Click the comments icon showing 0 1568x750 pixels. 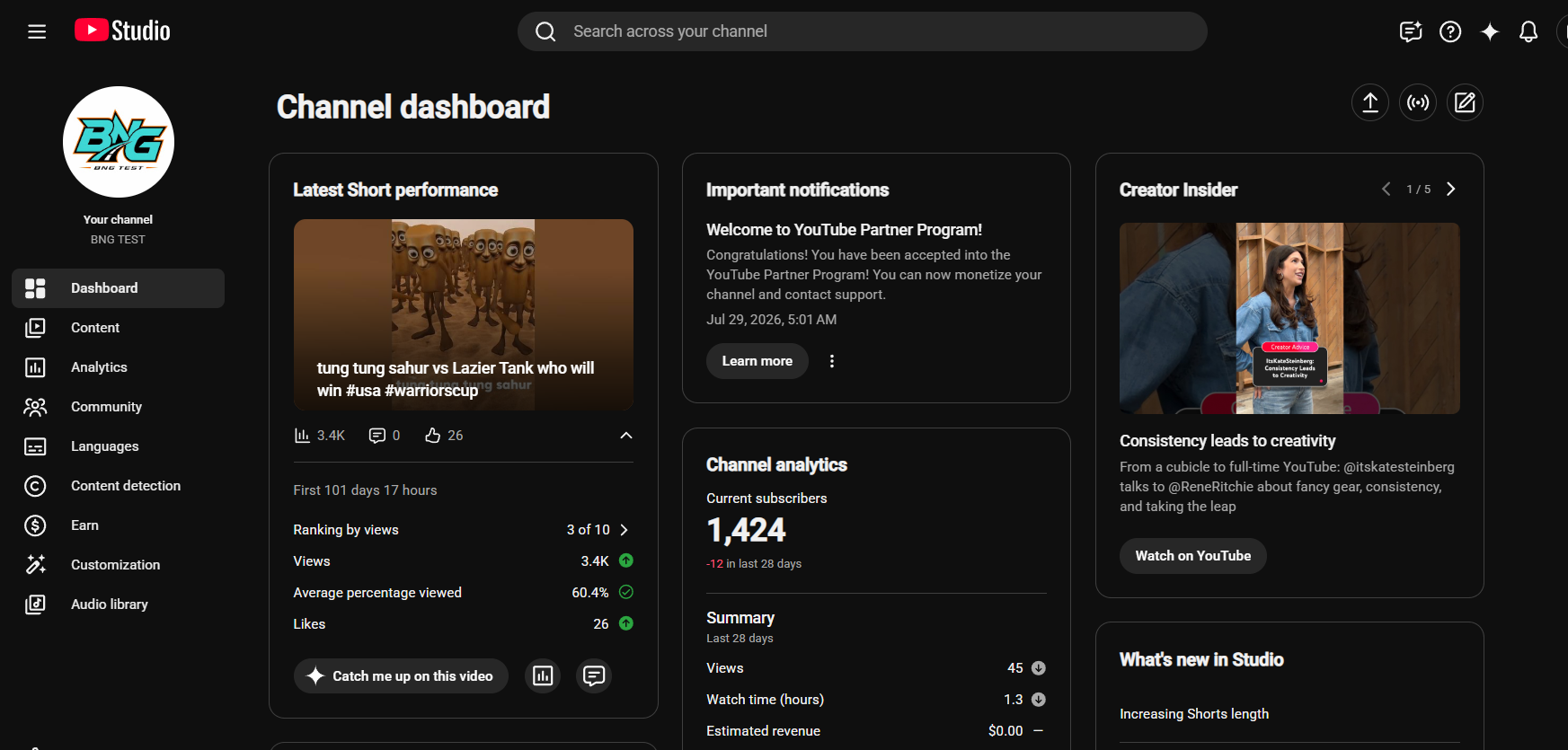[x=377, y=436]
